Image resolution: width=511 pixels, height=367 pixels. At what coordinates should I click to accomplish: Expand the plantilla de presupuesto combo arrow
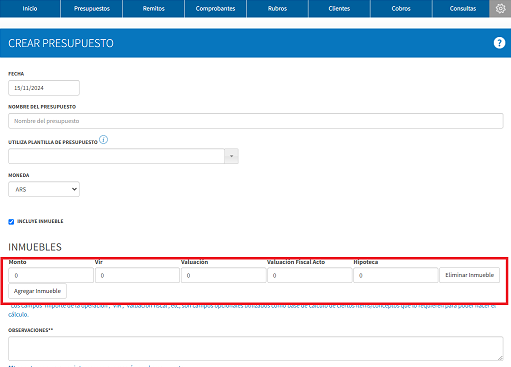[231, 156]
